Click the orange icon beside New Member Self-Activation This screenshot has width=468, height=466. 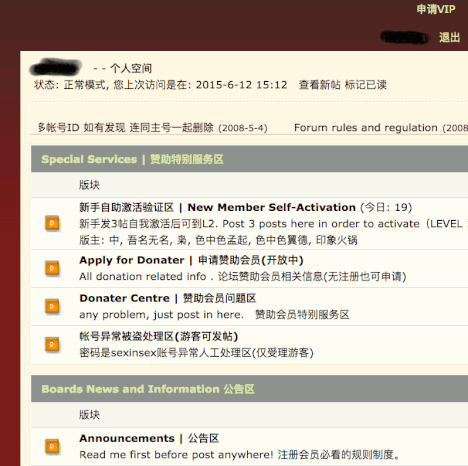[52, 223]
